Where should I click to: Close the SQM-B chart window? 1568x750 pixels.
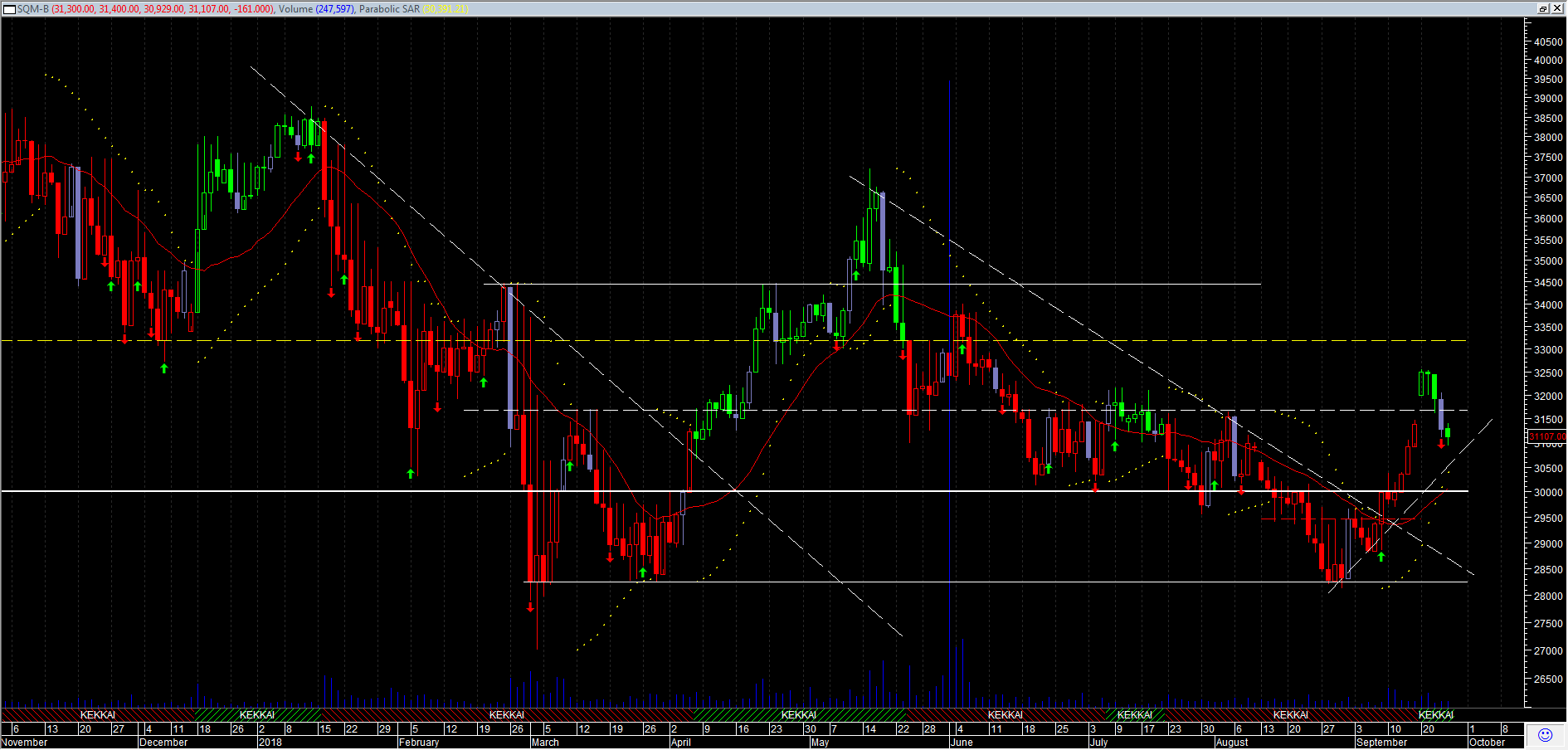(1556, 8)
